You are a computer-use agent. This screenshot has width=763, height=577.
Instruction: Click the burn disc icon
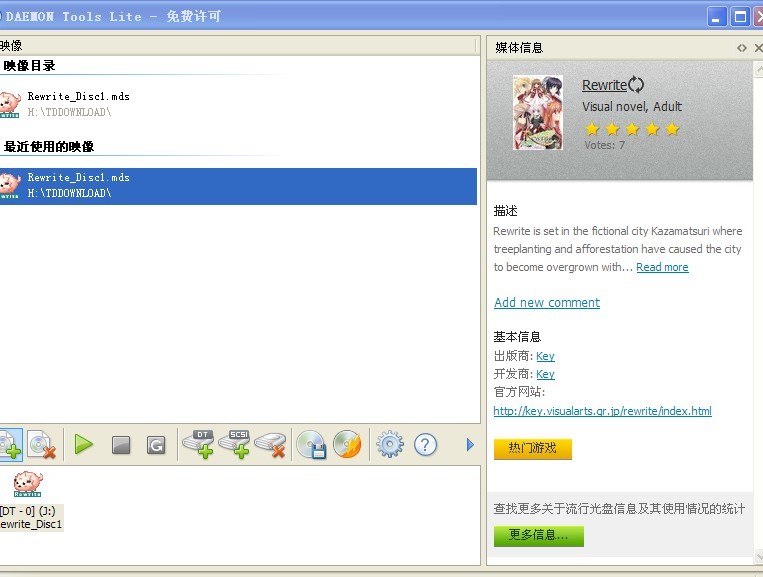click(347, 444)
